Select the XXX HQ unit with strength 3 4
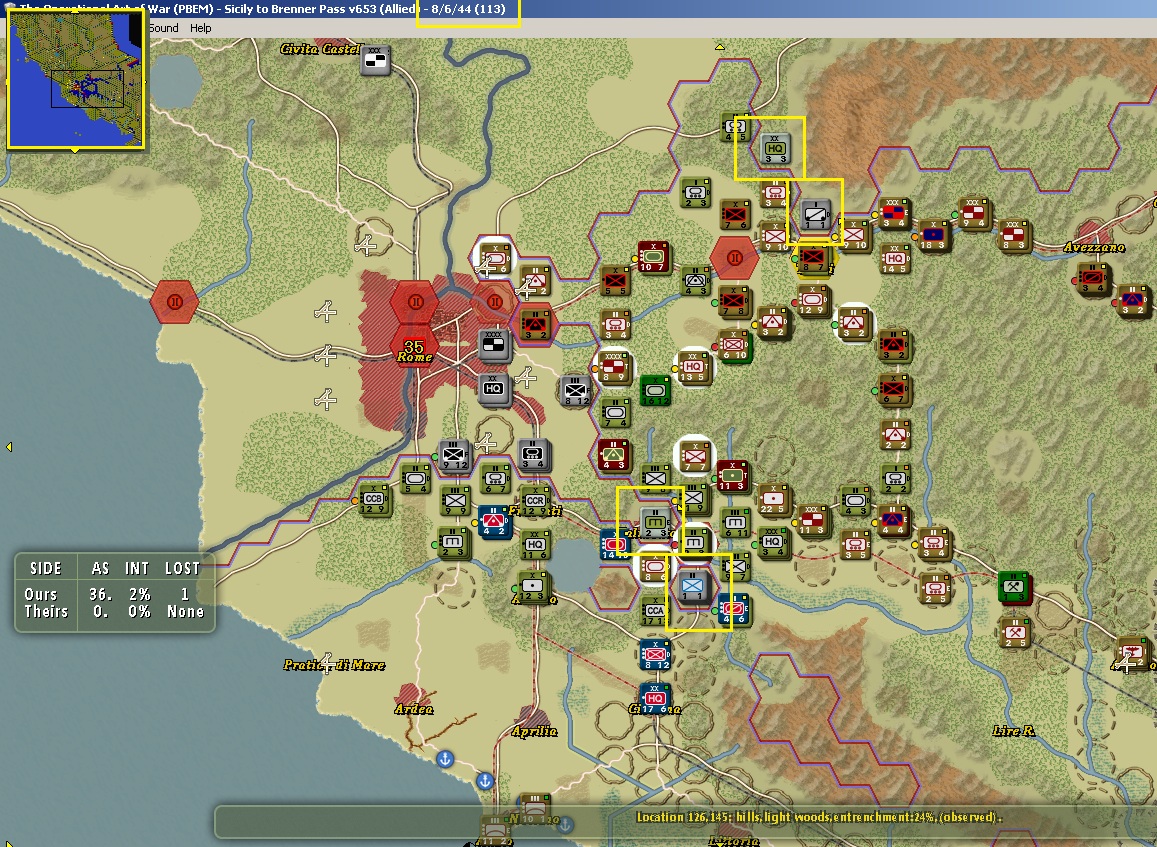The height and width of the screenshot is (847, 1157). 773,543
